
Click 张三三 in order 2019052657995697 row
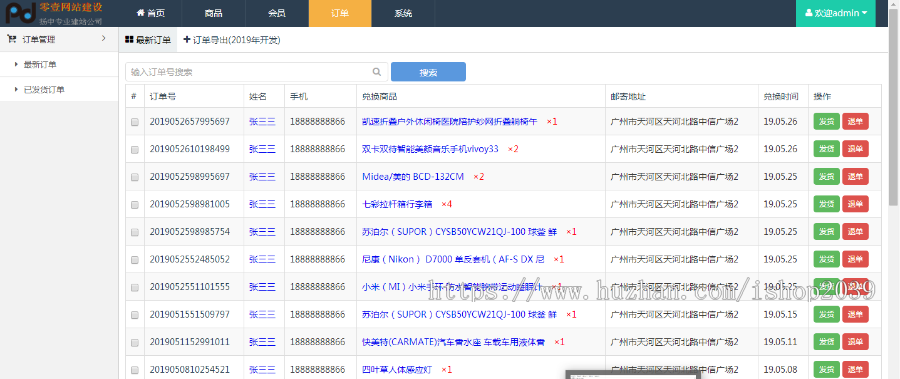[262, 121]
